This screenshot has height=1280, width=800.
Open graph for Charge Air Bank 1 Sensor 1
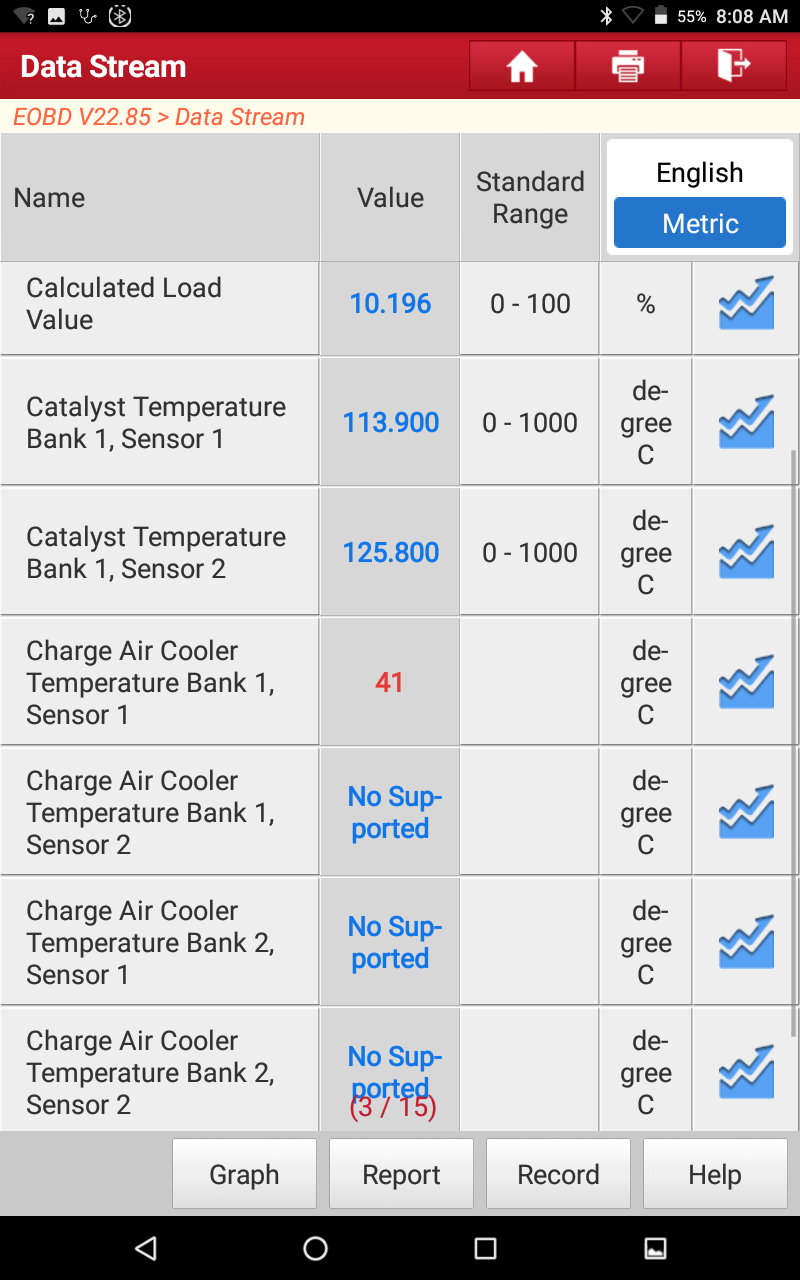(746, 683)
